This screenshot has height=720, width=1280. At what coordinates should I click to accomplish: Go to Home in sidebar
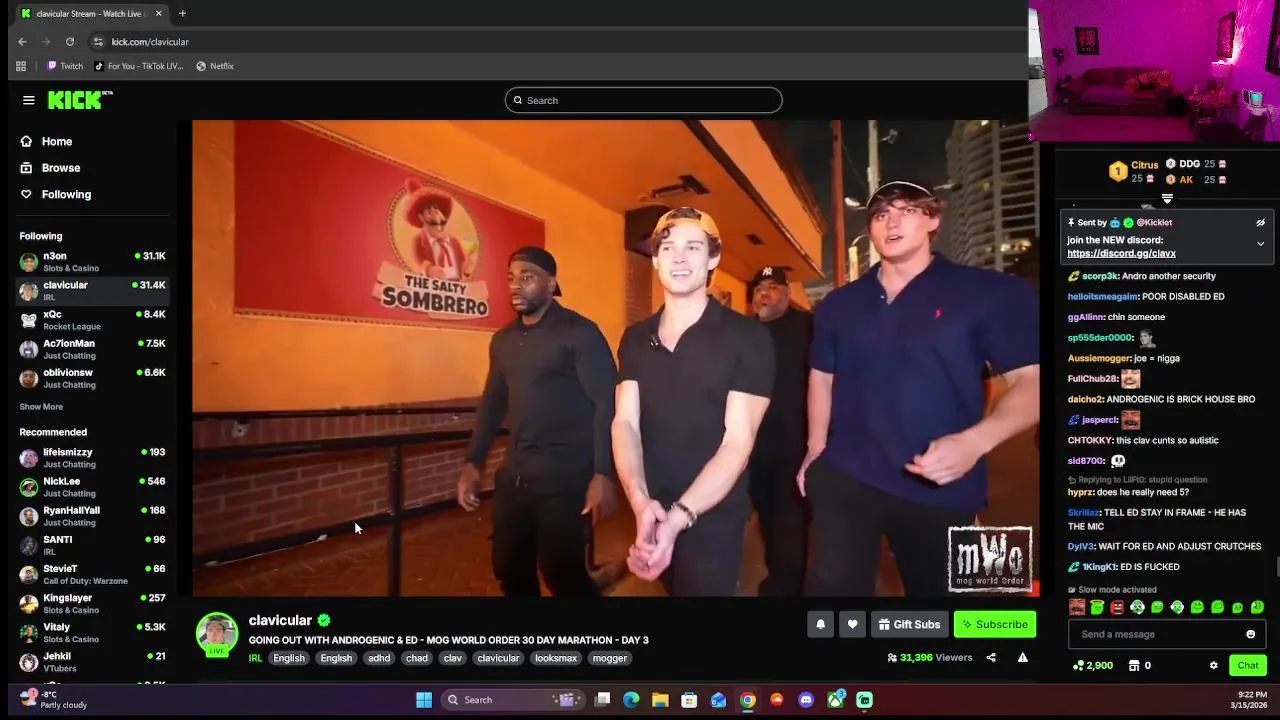[x=57, y=141]
